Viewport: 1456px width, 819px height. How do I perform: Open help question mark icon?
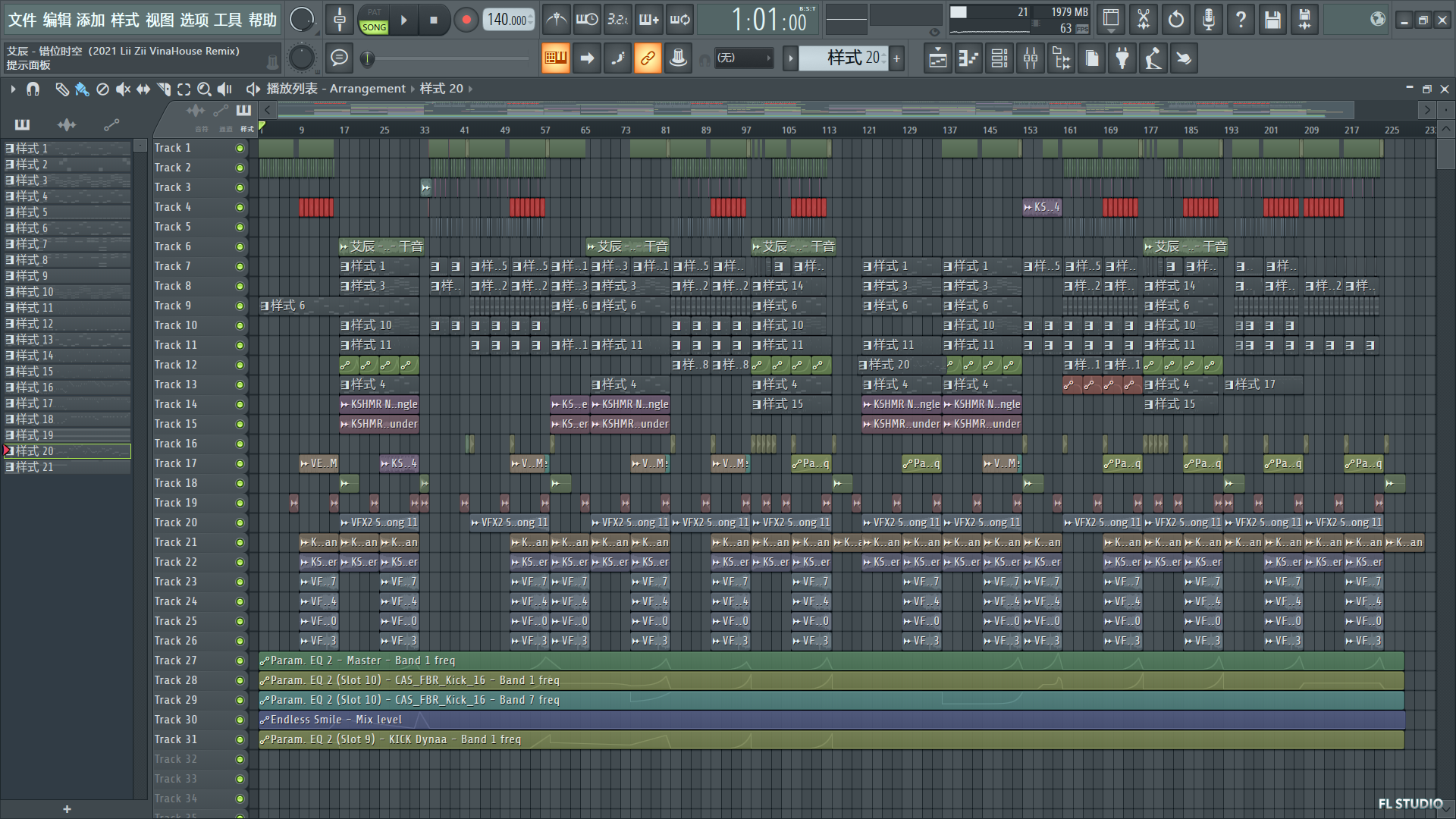pyautogui.click(x=1241, y=20)
